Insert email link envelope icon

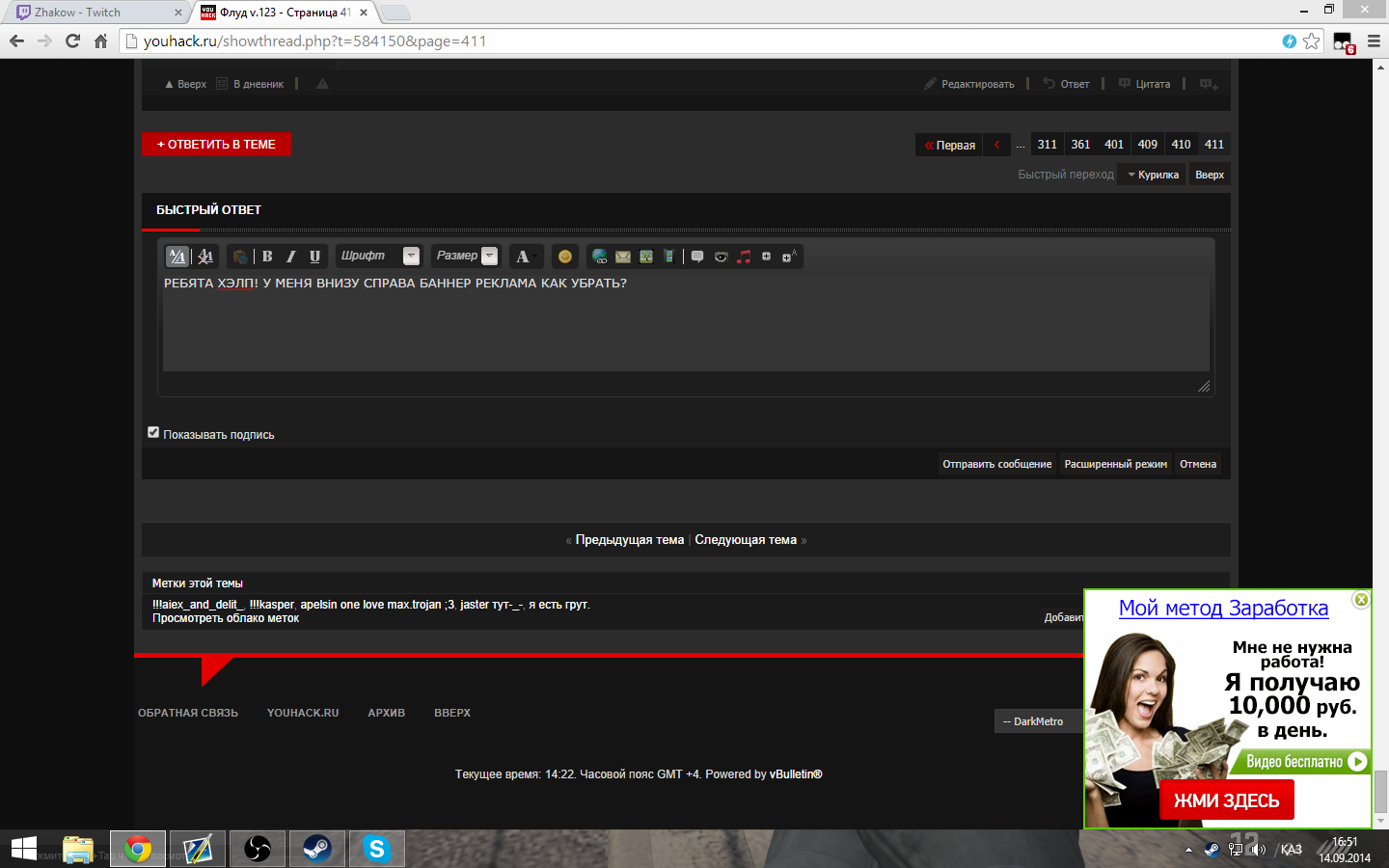(623, 257)
